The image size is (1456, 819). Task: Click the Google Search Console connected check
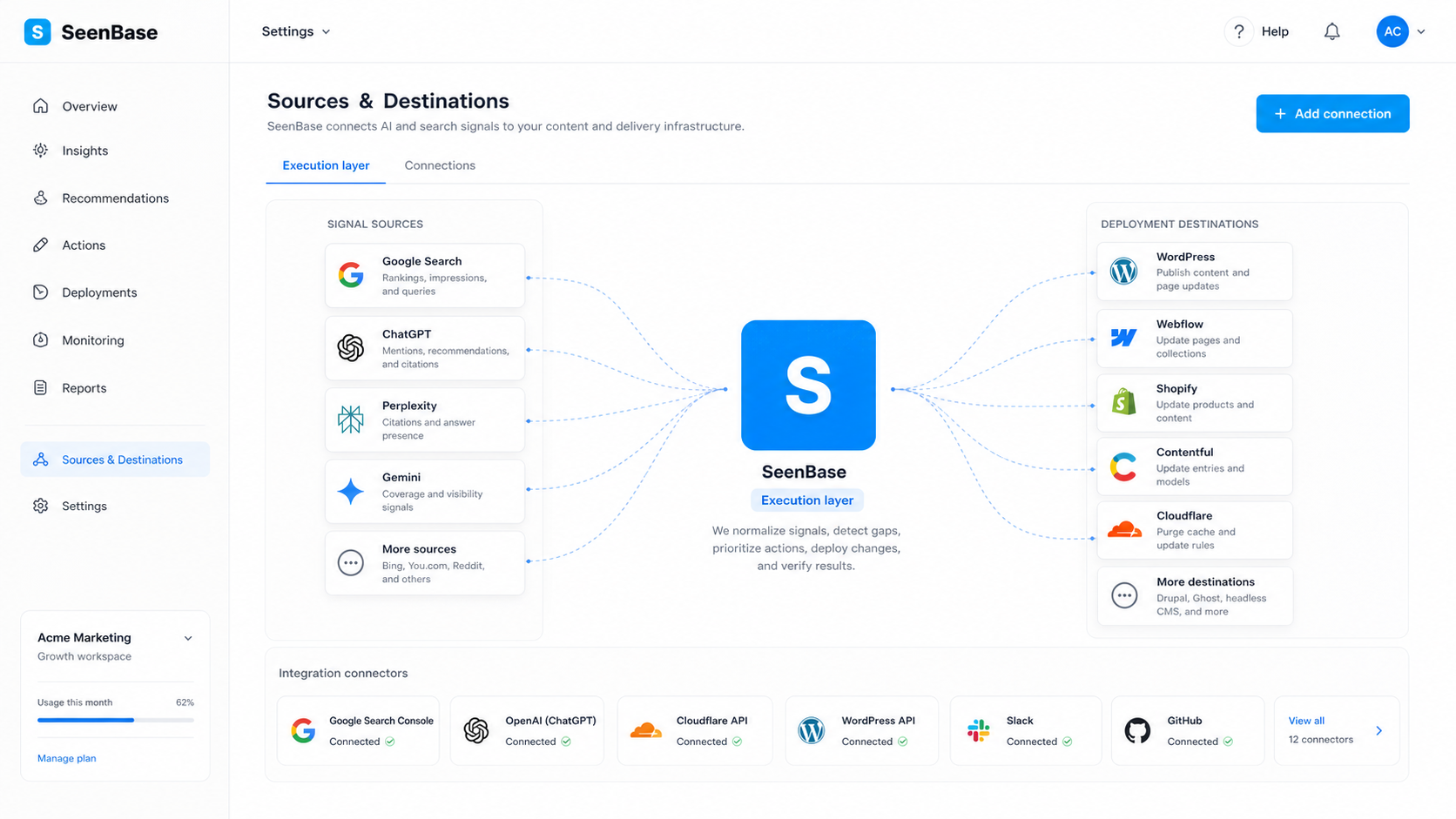390,742
